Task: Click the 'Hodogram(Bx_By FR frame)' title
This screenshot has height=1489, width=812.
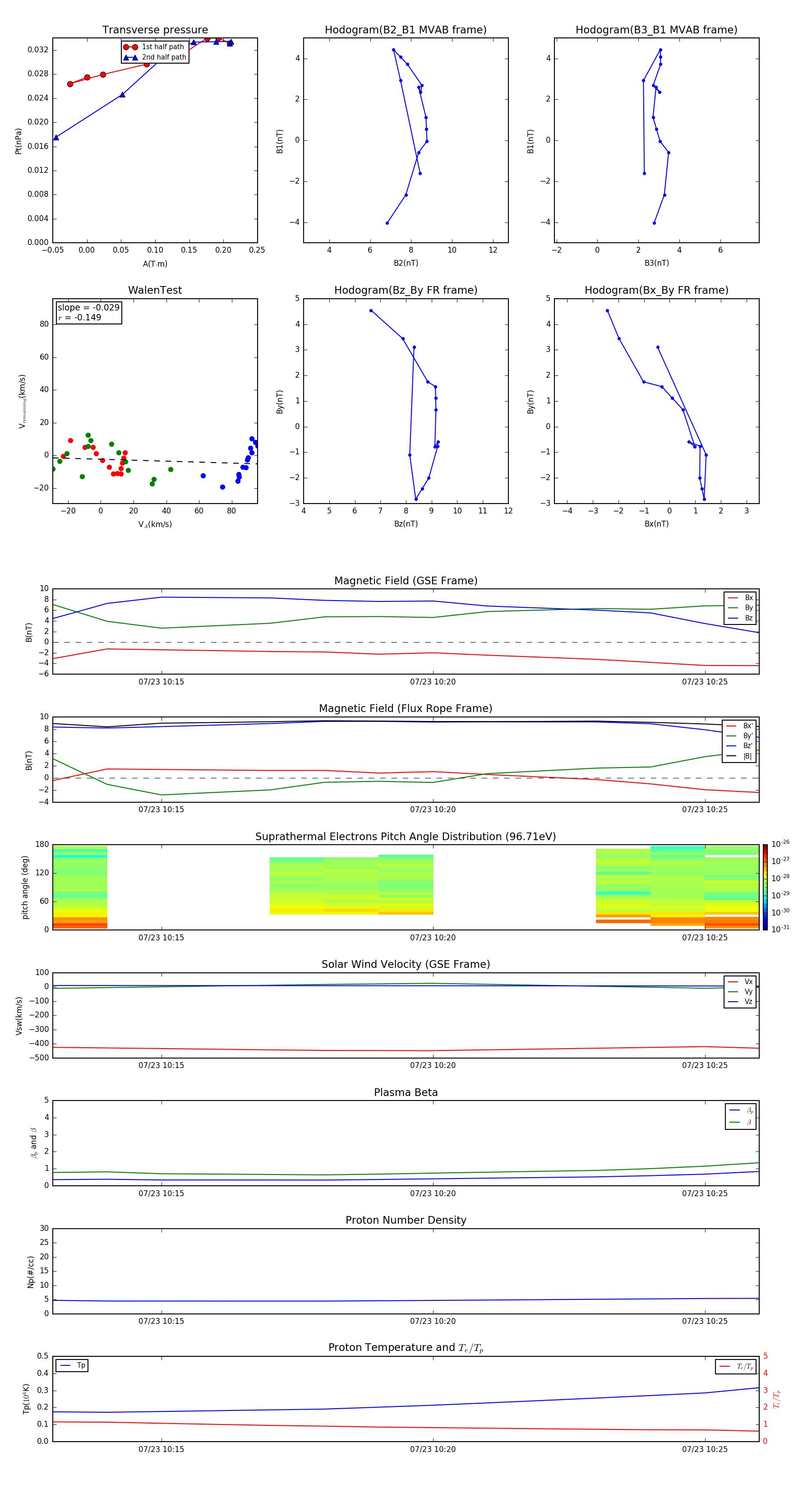Action: (x=656, y=290)
